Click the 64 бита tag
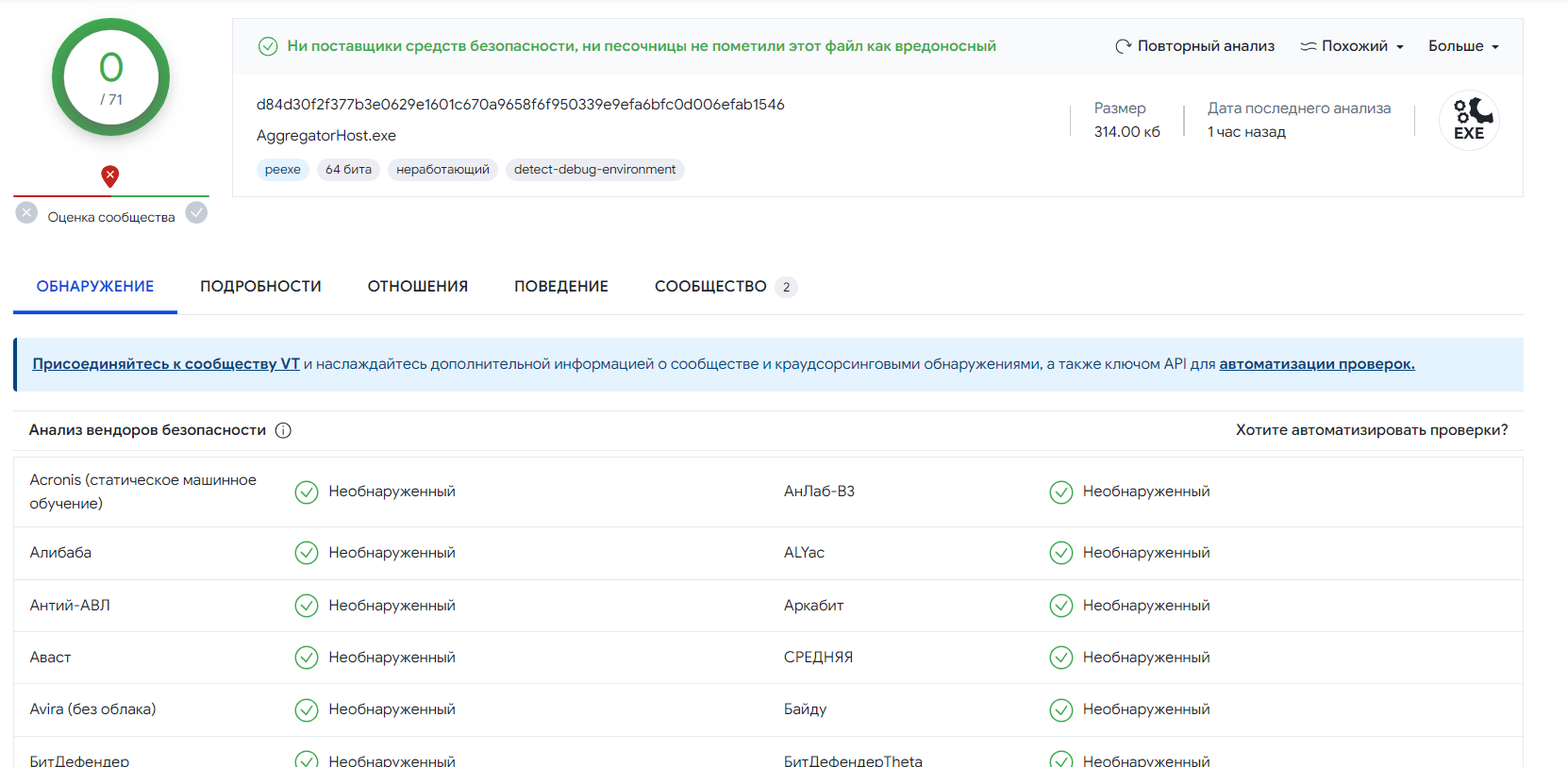Image resolution: width=1568 pixels, height=767 pixels. pos(349,170)
